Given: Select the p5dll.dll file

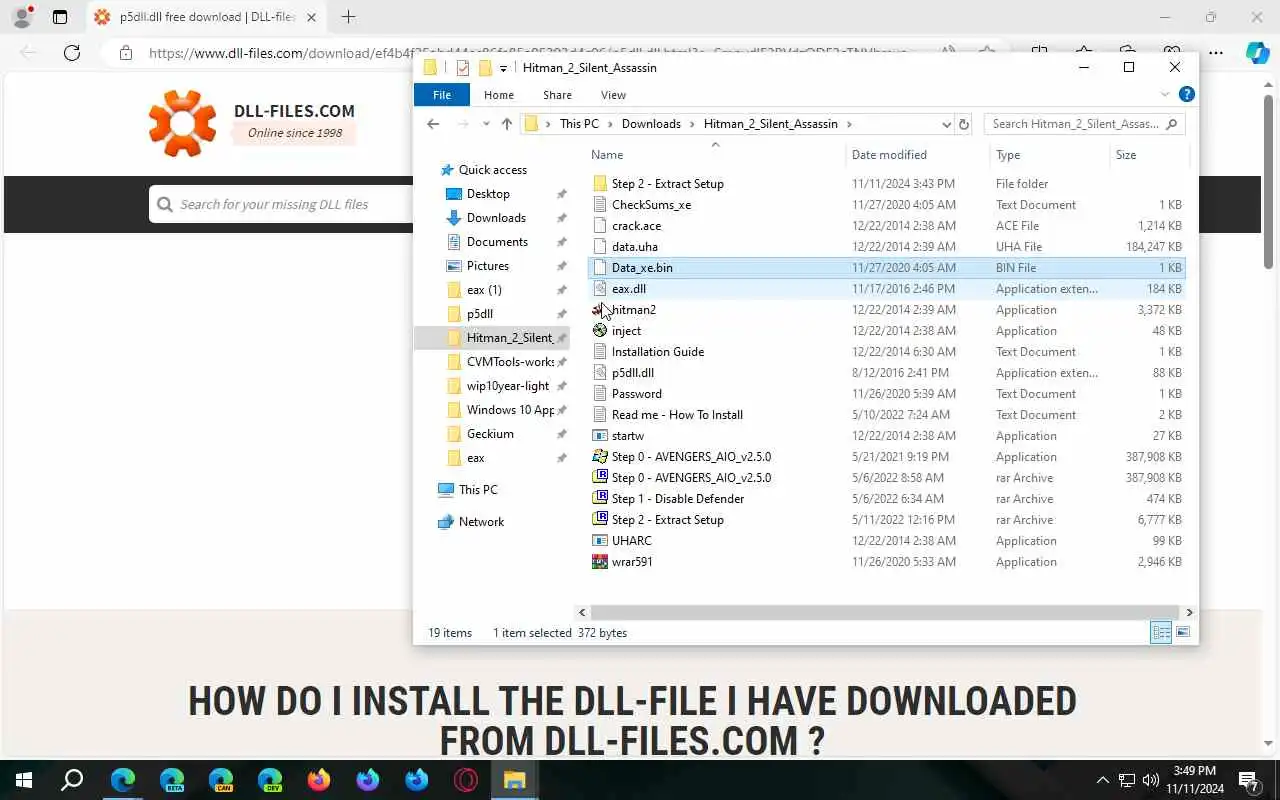Looking at the screenshot, I should 632,373.
